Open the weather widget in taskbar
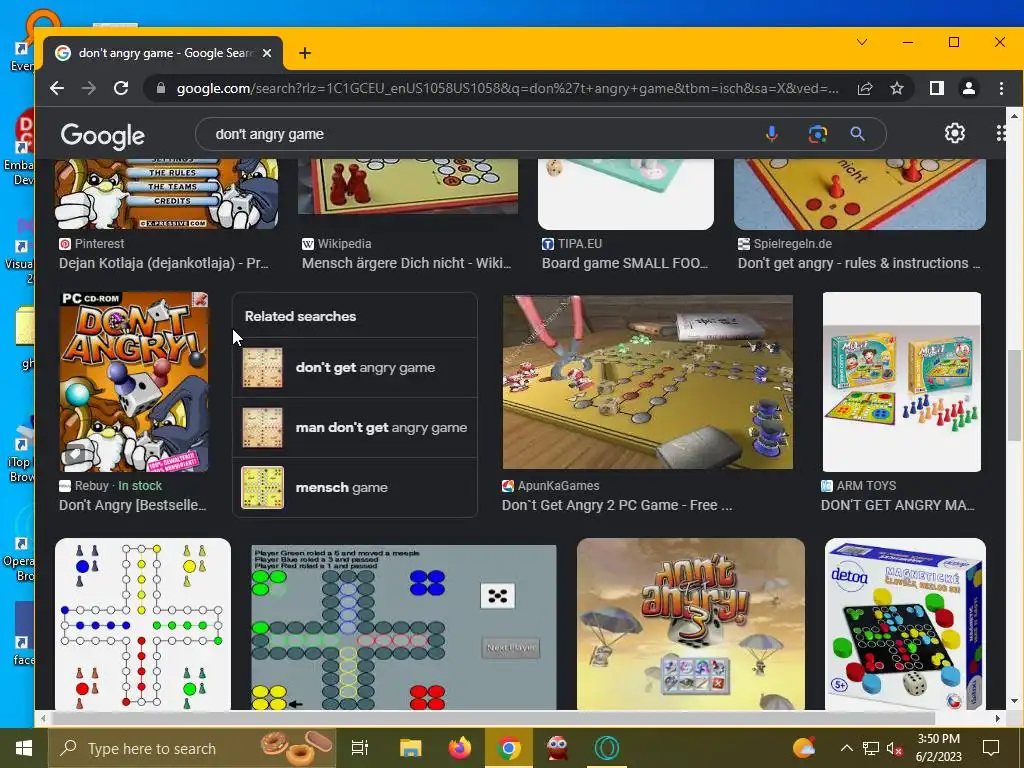The height and width of the screenshot is (768, 1024). (x=804, y=747)
